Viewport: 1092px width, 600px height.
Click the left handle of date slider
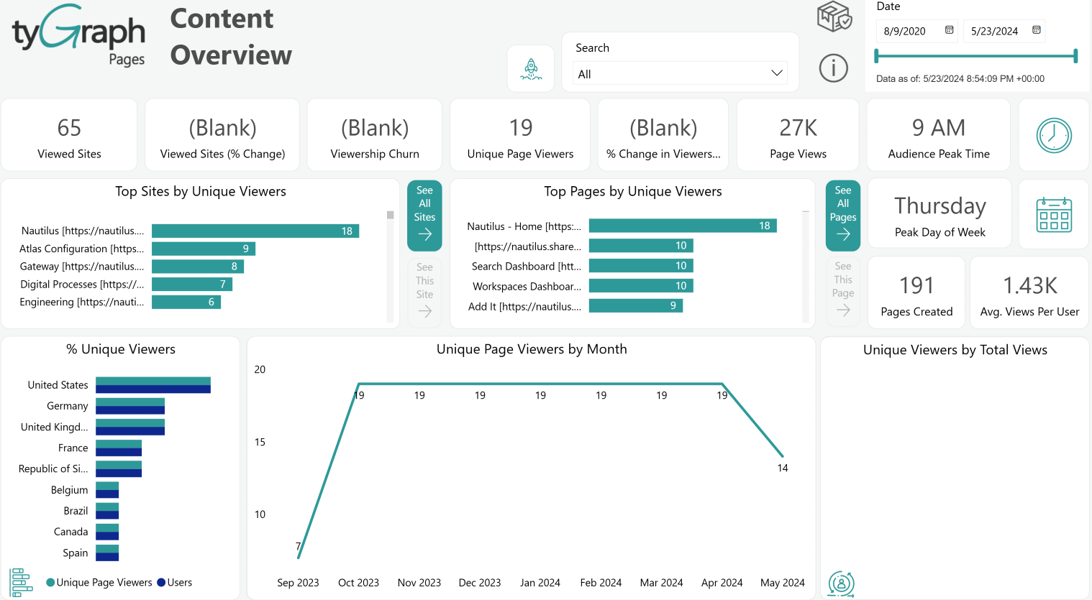[876, 55]
